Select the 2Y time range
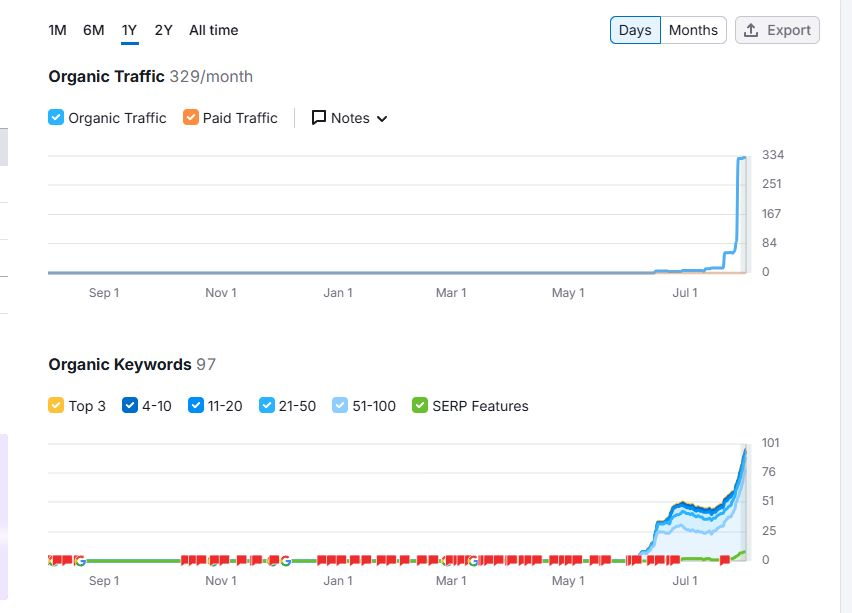 (163, 30)
